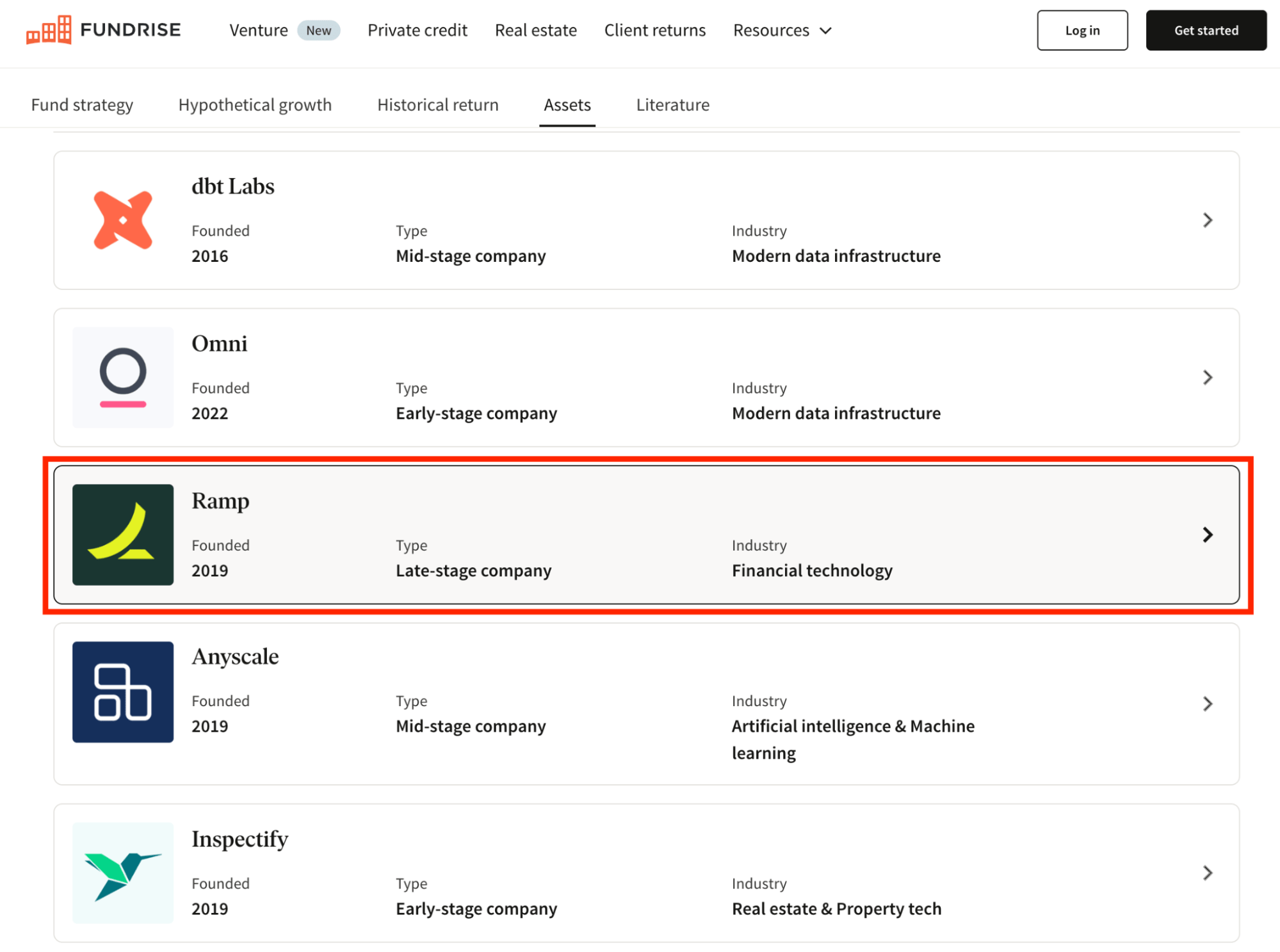Open the Resources dropdown menu
Image resolution: width=1280 pixels, height=952 pixels.
(x=782, y=30)
